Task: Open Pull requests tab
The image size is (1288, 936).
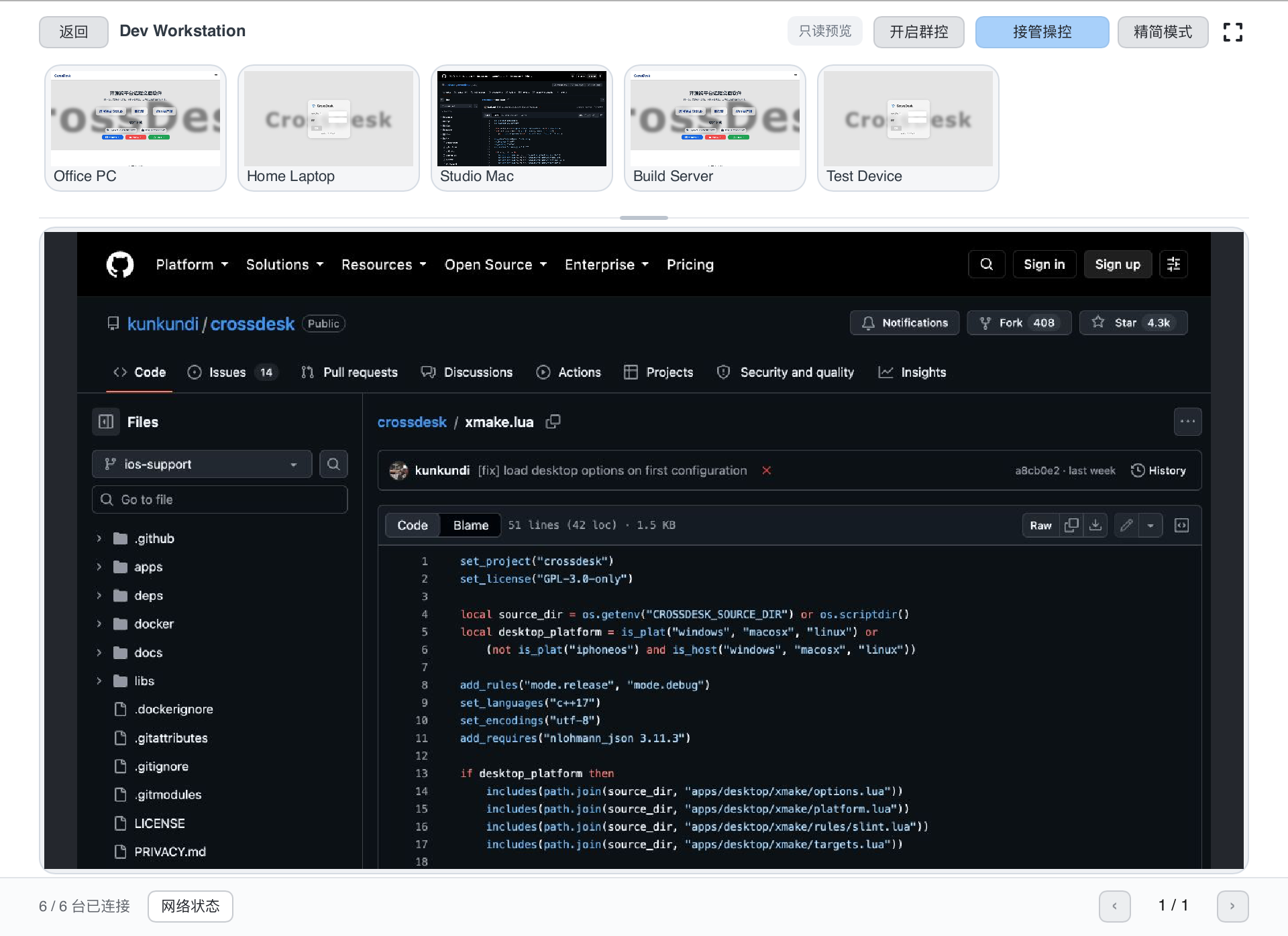Action: pyautogui.click(x=350, y=372)
